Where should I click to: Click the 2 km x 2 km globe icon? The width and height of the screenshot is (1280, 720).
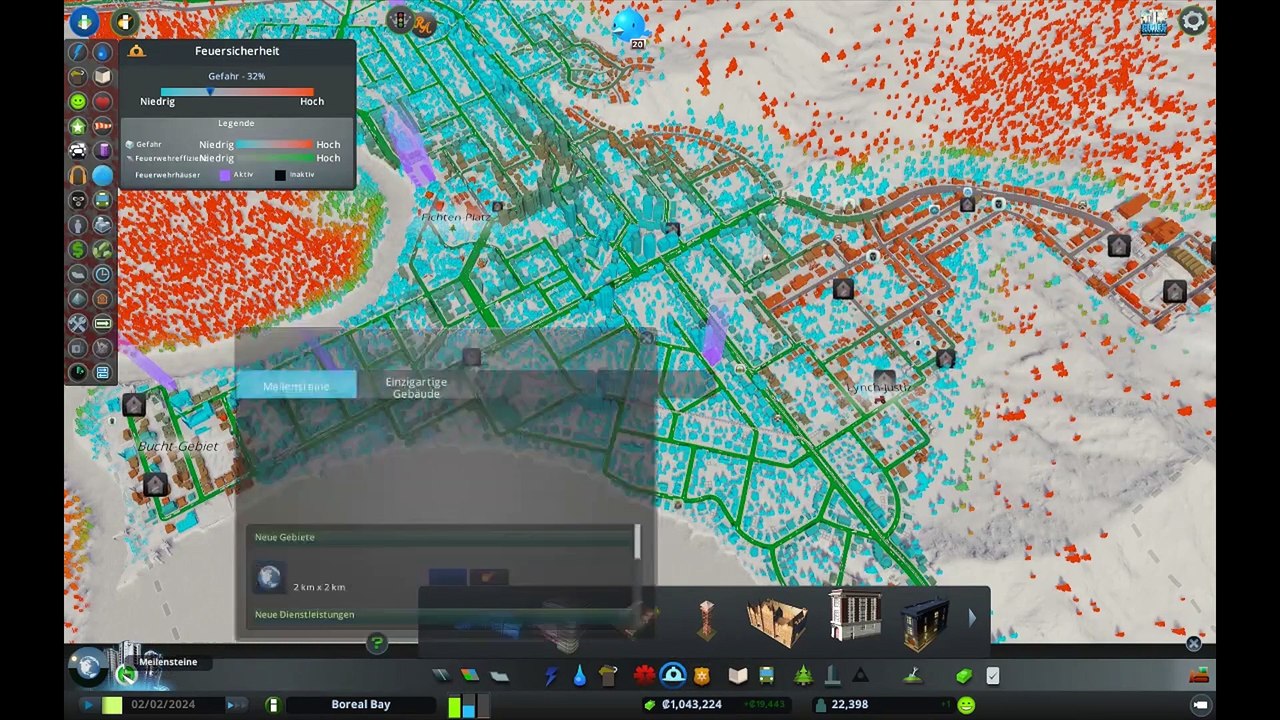coord(269,577)
